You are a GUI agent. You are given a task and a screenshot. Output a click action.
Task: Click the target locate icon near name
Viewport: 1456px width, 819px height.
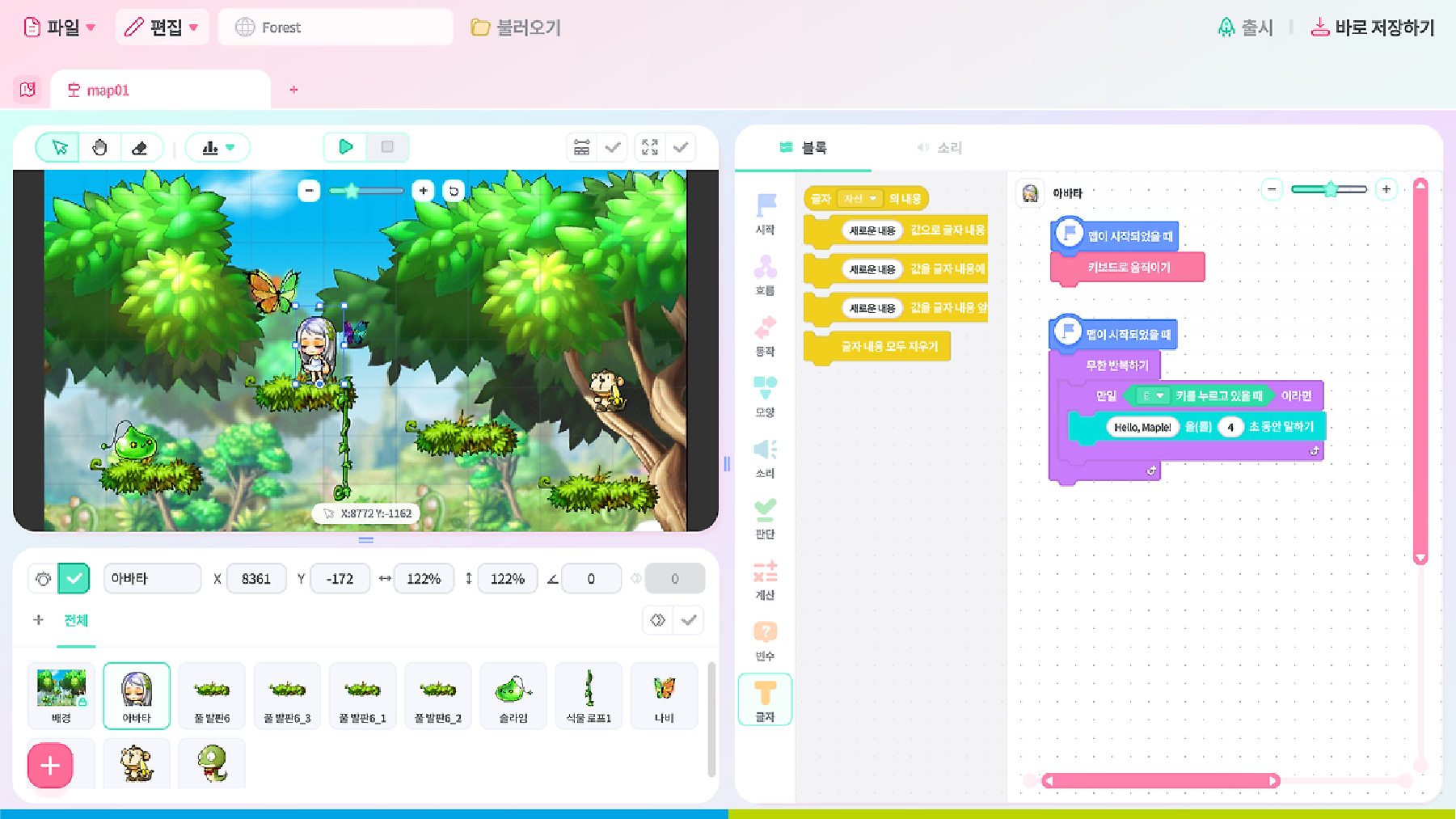point(43,578)
